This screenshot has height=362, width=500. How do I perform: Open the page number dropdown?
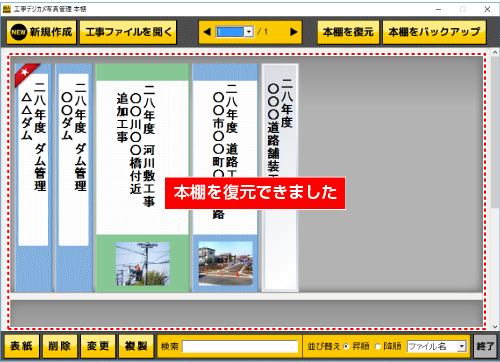pyautogui.click(x=249, y=32)
